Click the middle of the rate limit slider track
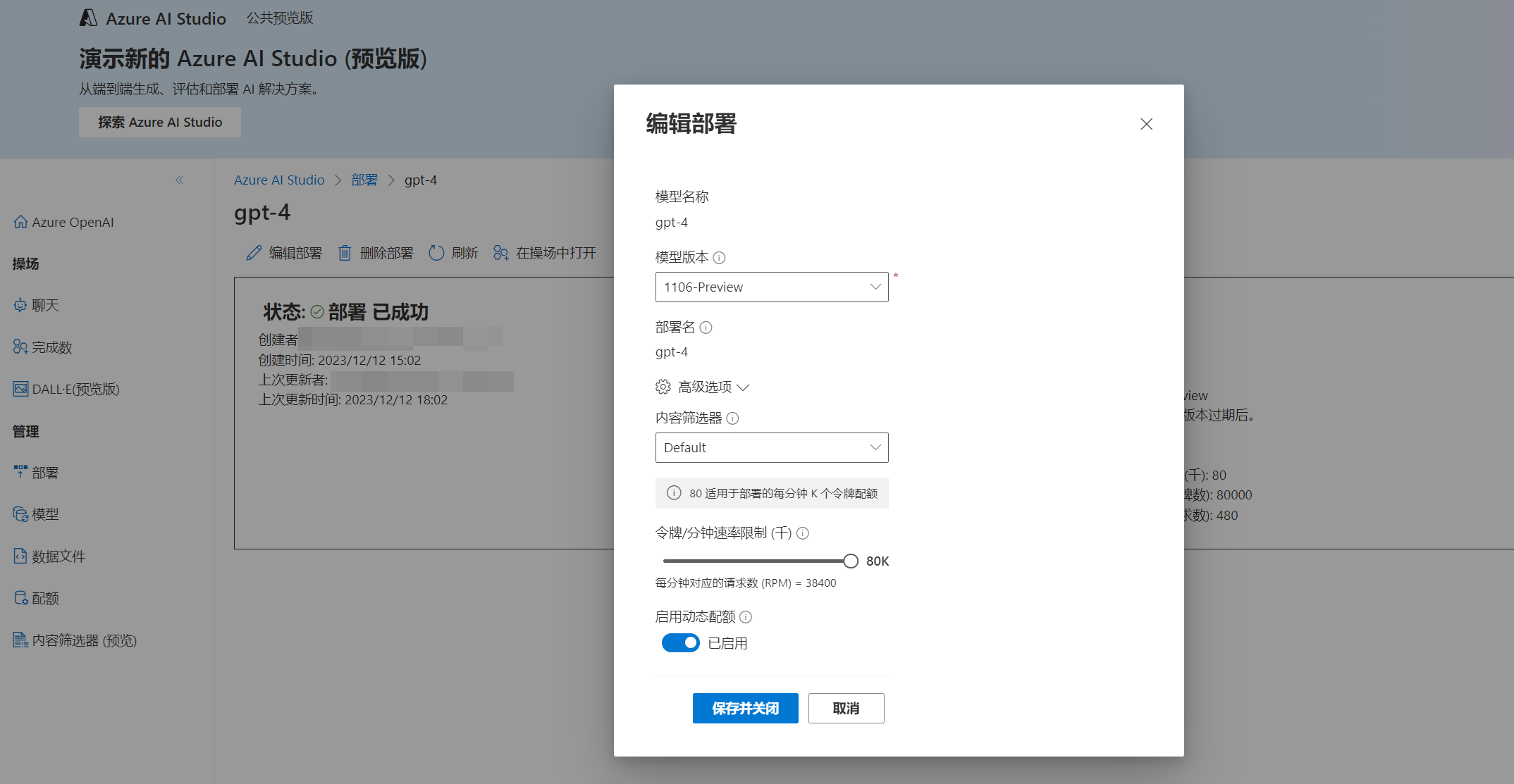This screenshot has width=1514, height=784. click(757, 561)
